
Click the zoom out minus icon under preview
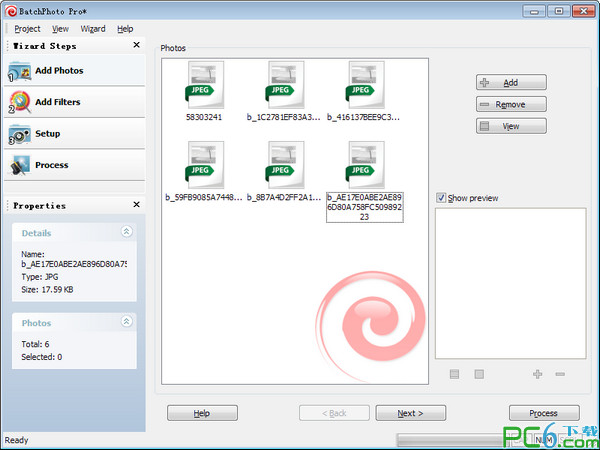point(560,374)
